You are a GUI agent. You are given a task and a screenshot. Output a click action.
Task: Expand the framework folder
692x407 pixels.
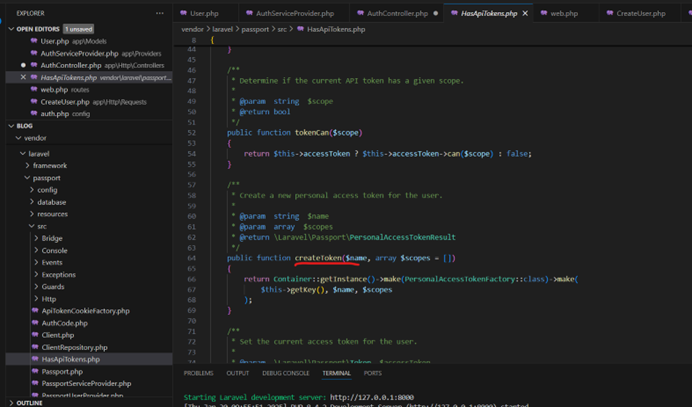click(x=27, y=166)
